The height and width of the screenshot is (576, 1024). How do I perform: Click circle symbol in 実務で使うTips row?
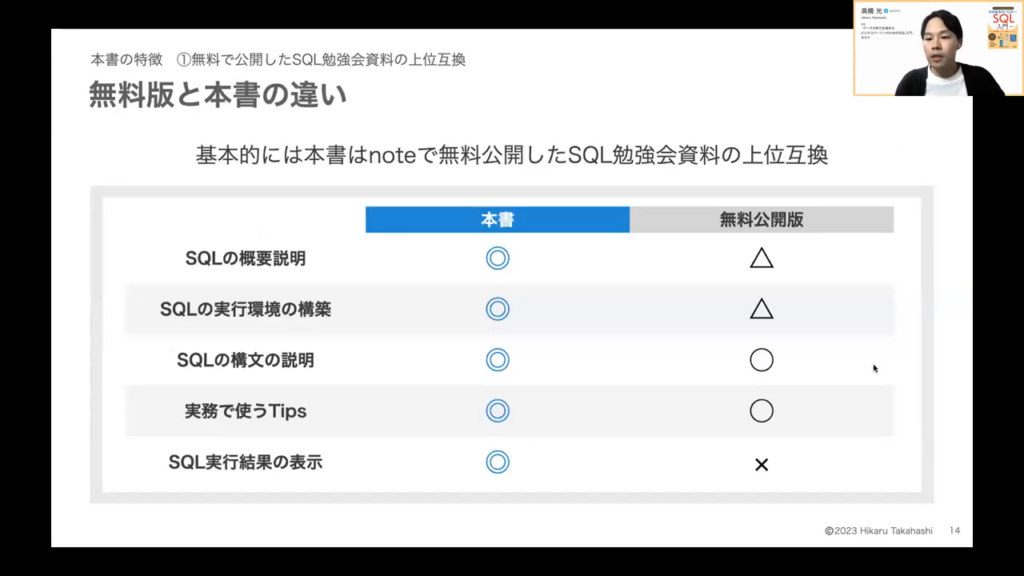click(761, 411)
